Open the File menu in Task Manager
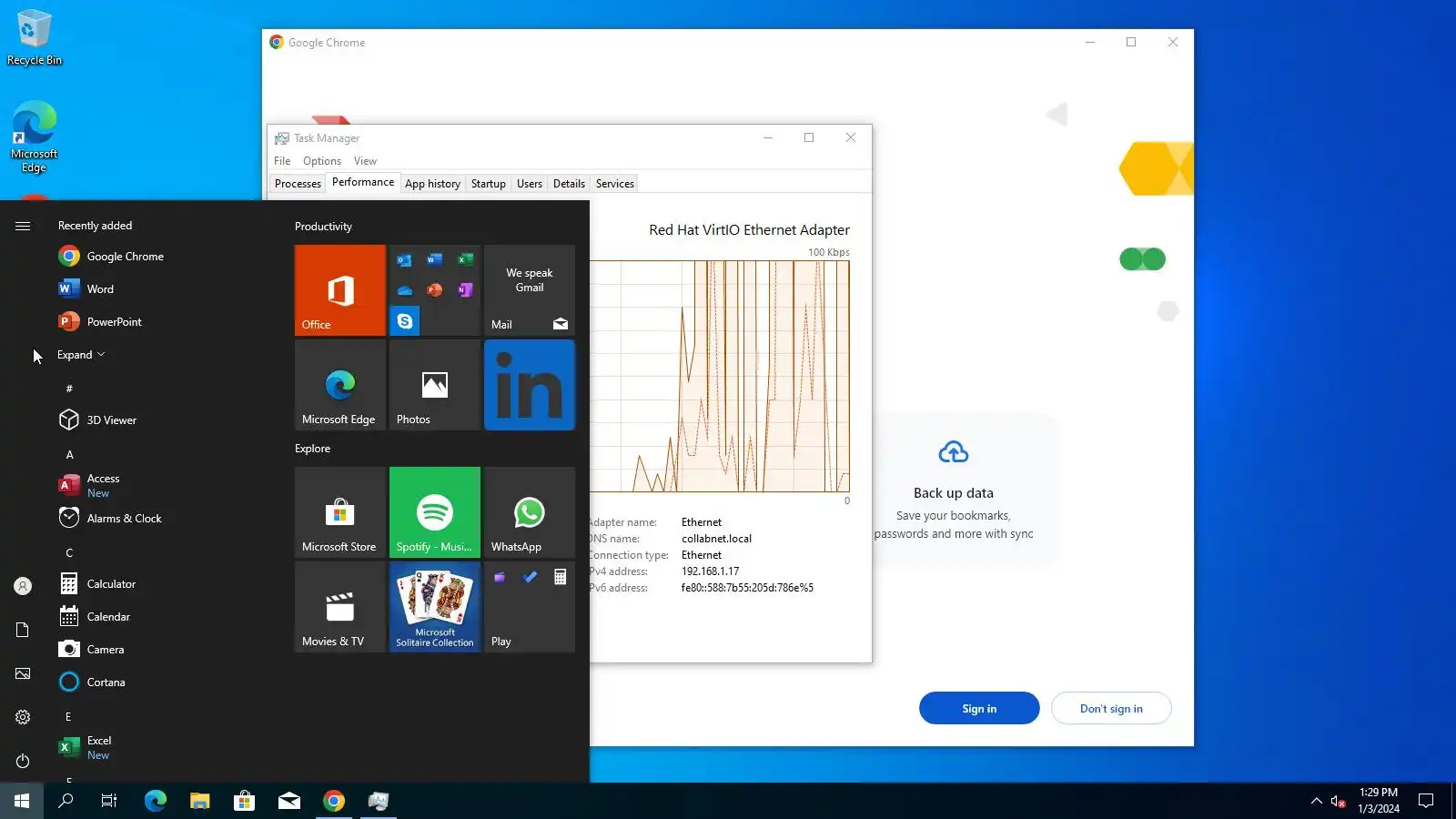The image size is (1456, 819). click(x=282, y=161)
